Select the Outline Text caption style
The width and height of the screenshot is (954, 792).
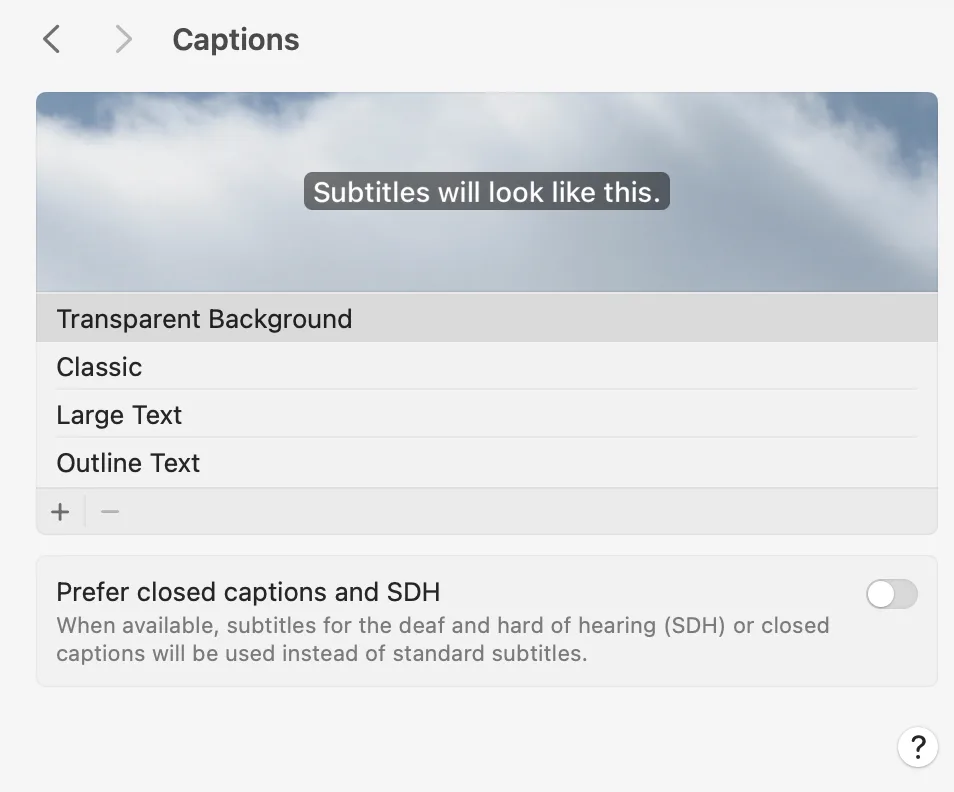128,463
